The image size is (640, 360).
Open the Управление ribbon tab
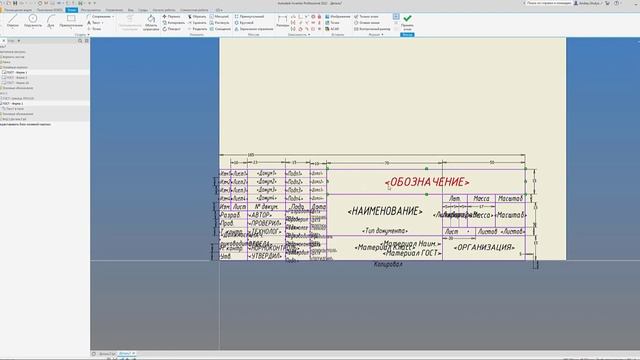[114, 10]
